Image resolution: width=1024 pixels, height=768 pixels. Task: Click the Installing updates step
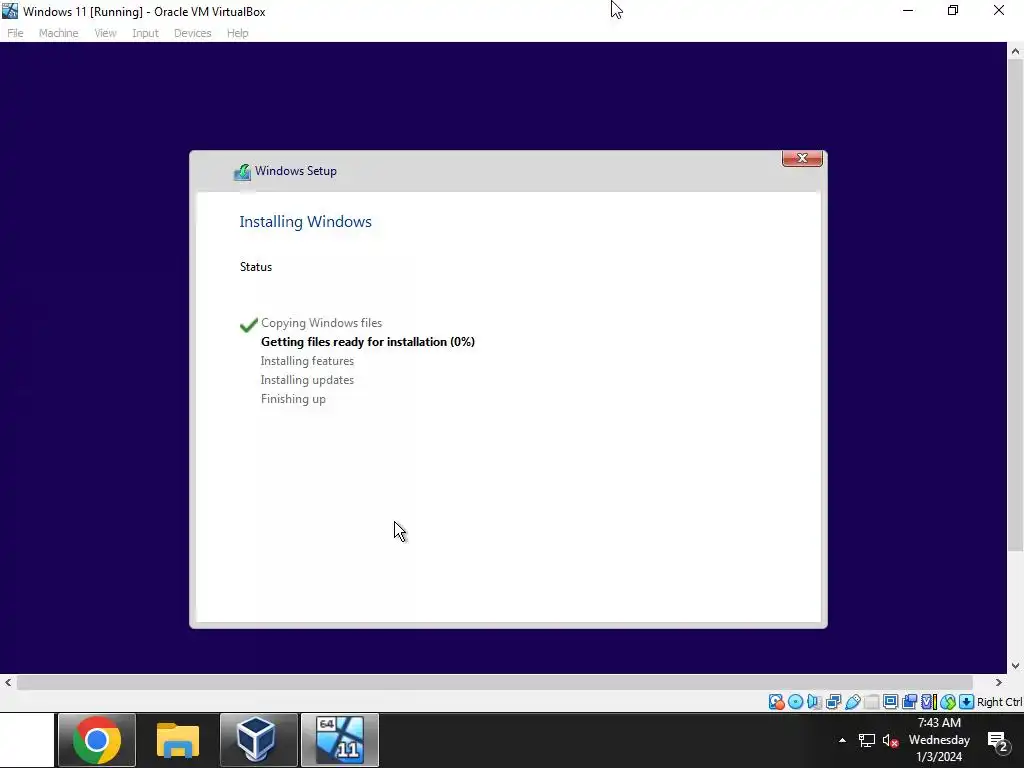pos(307,379)
